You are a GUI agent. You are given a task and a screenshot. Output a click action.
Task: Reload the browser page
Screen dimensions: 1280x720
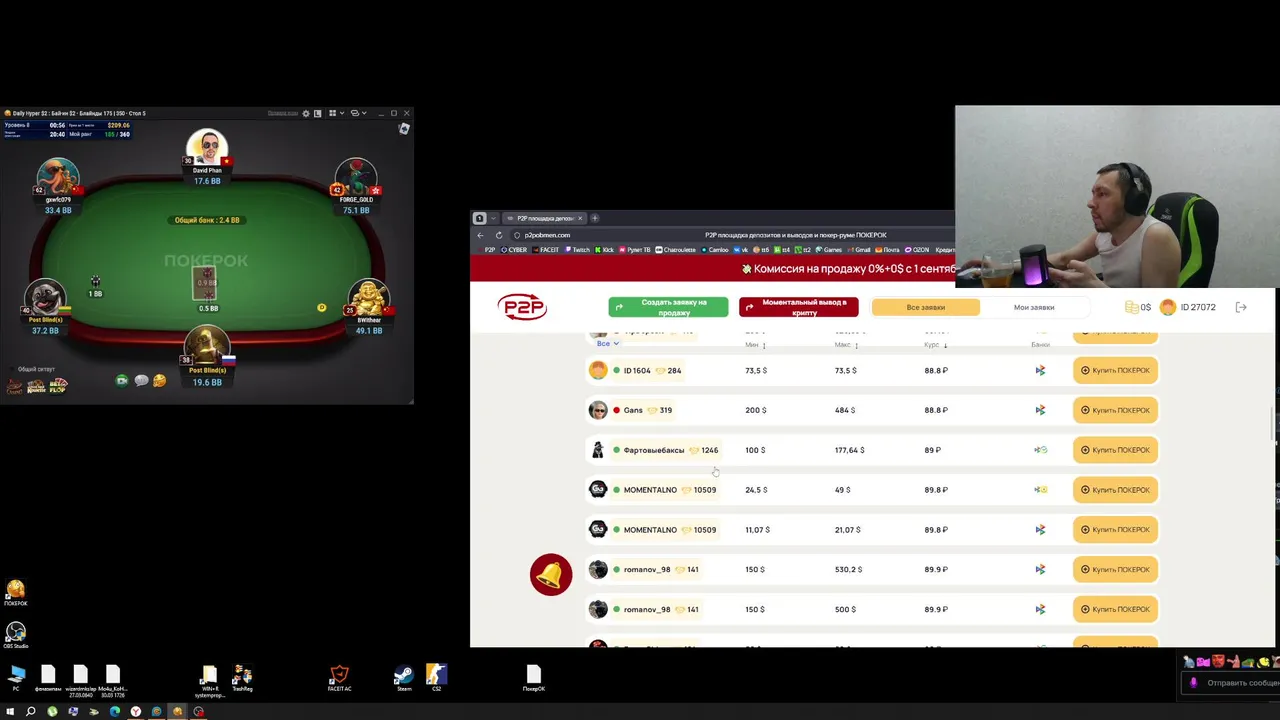pos(499,235)
